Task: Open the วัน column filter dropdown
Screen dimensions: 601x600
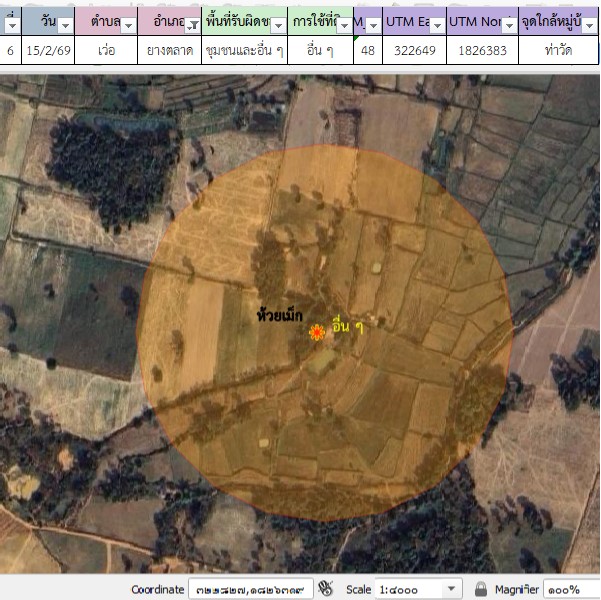Action: (67, 24)
